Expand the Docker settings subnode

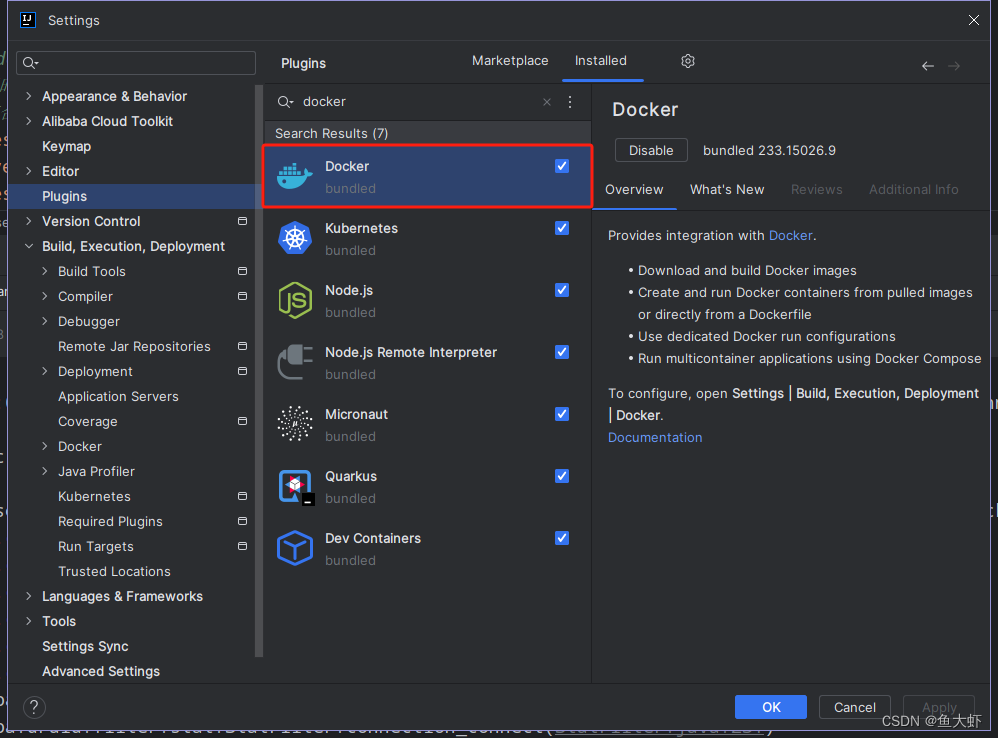[x=45, y=446]
